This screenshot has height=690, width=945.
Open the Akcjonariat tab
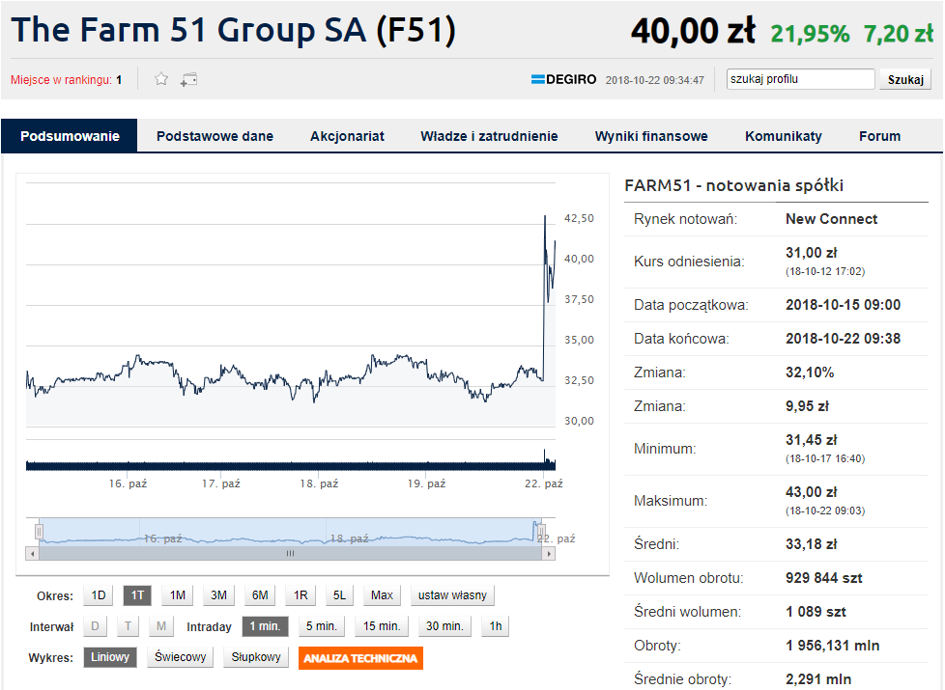[x=347, y=136]
